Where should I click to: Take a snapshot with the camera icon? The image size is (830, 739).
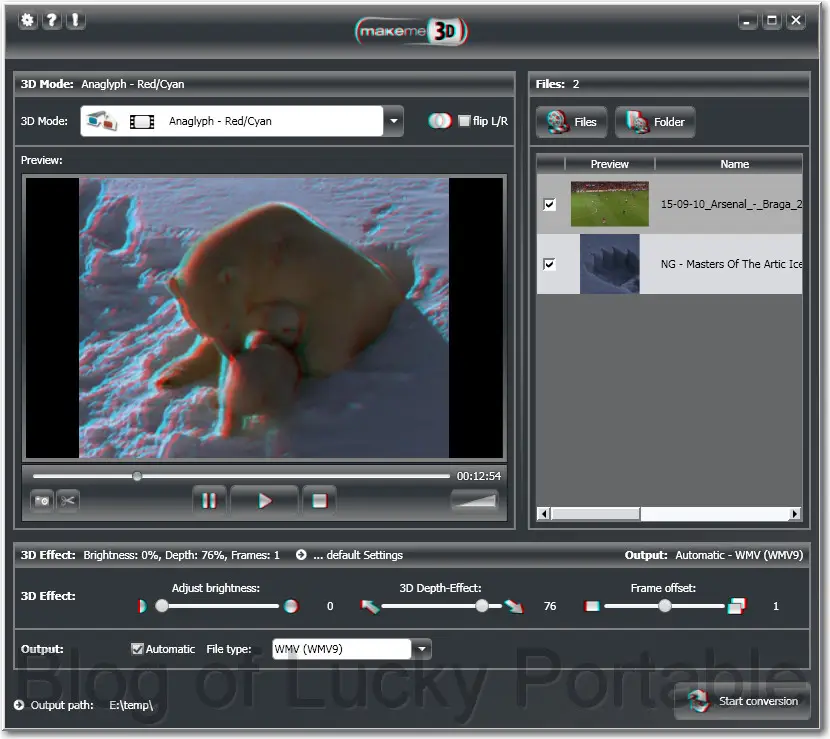click(42, 501)
